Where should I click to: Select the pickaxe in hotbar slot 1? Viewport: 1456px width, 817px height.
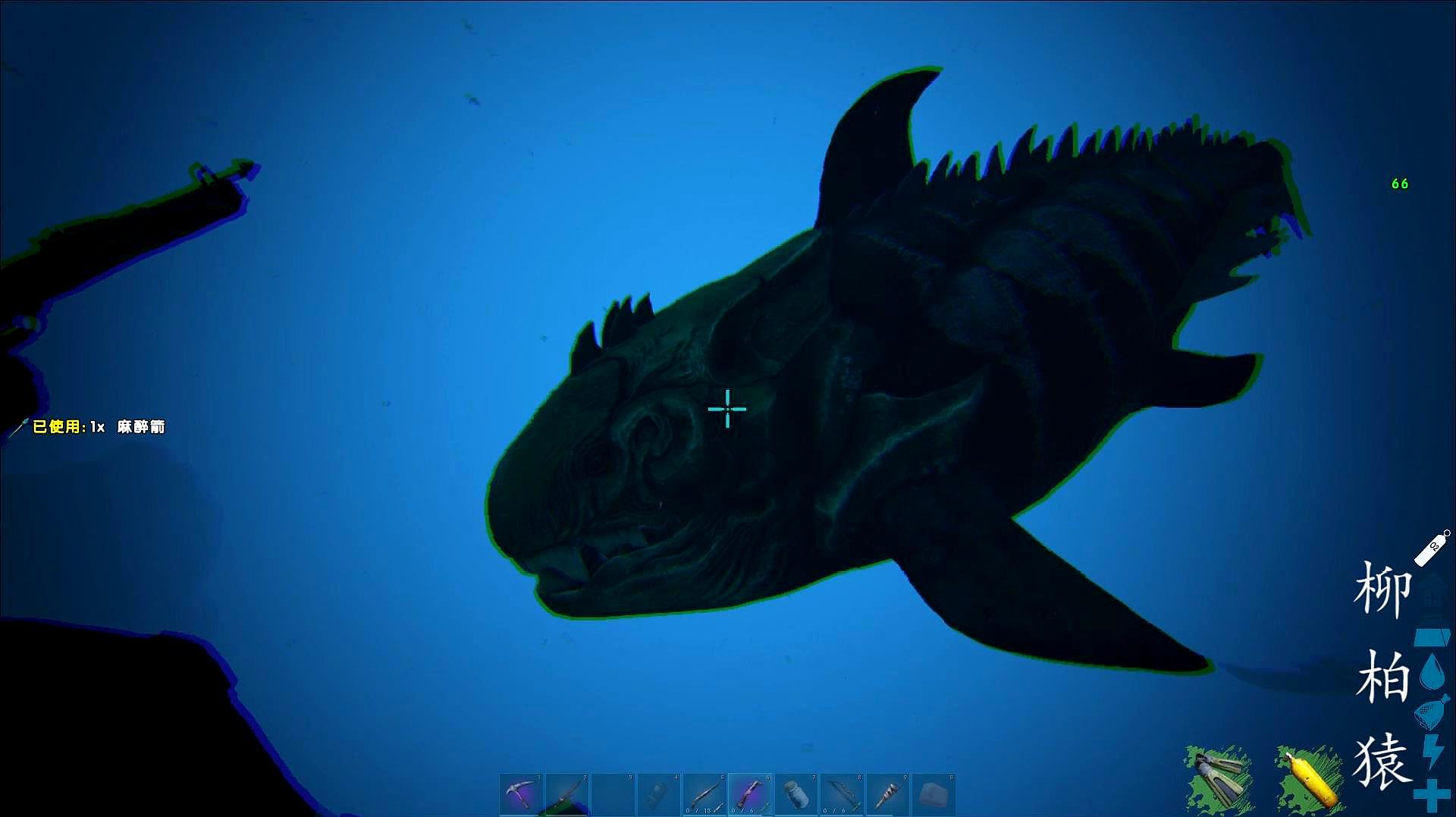521,795
